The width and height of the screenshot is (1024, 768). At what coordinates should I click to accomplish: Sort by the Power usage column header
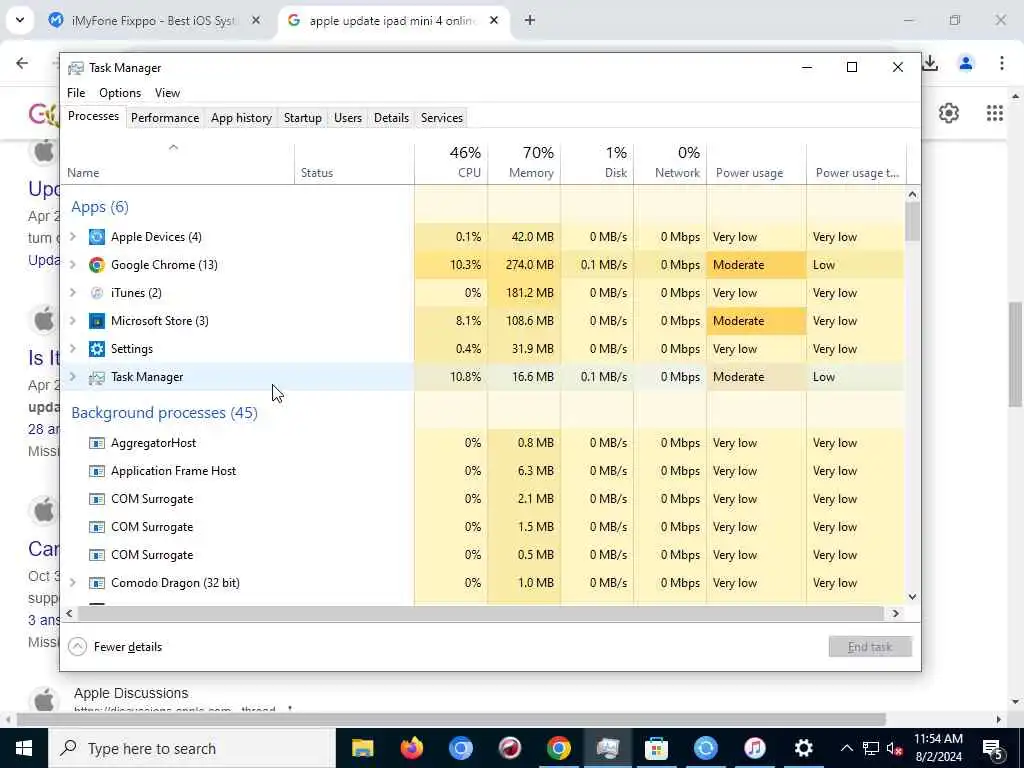757,163
